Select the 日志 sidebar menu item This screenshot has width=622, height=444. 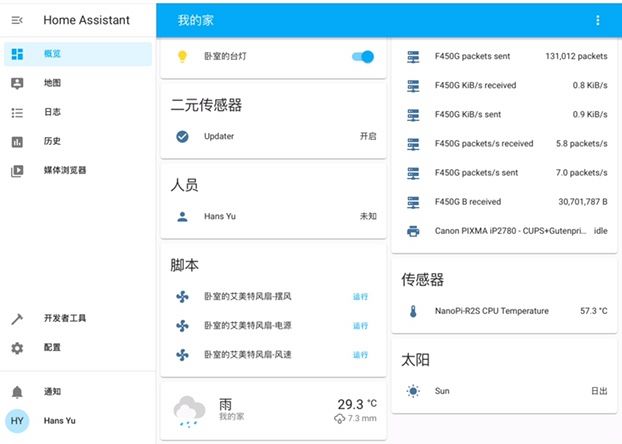click(x=78, y=112)
